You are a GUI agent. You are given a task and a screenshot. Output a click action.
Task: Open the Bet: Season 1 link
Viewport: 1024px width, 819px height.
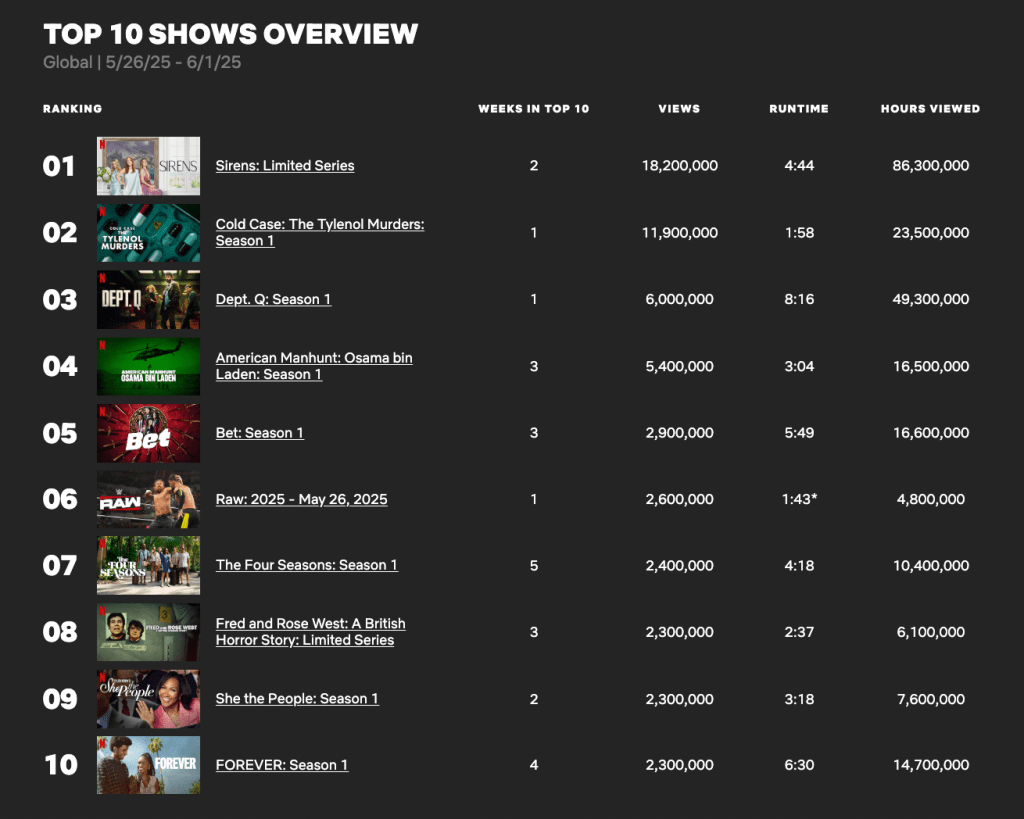click(x=259, y=433)
